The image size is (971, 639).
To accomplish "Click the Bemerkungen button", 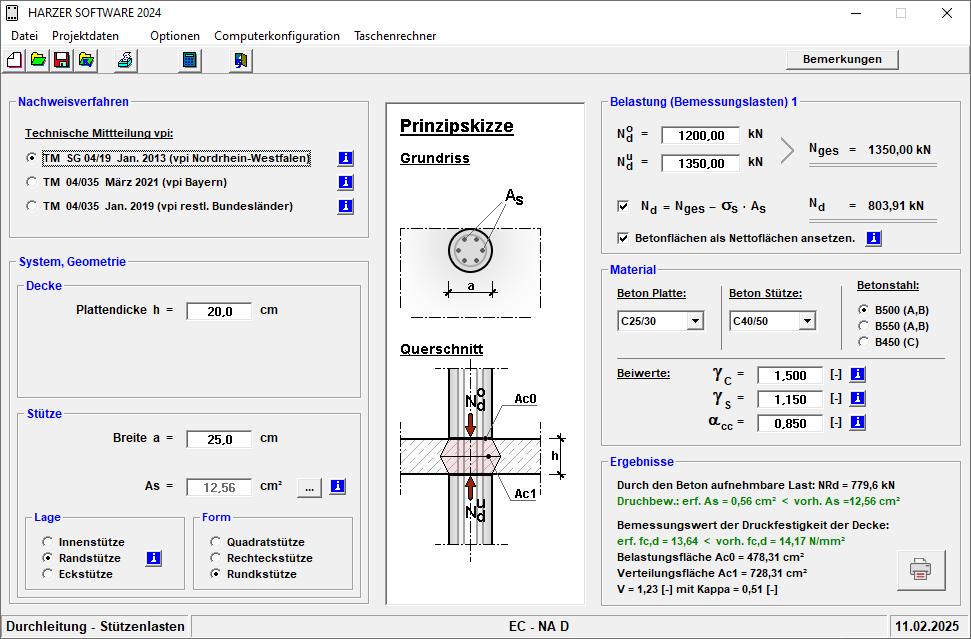I will click(842, 59).
